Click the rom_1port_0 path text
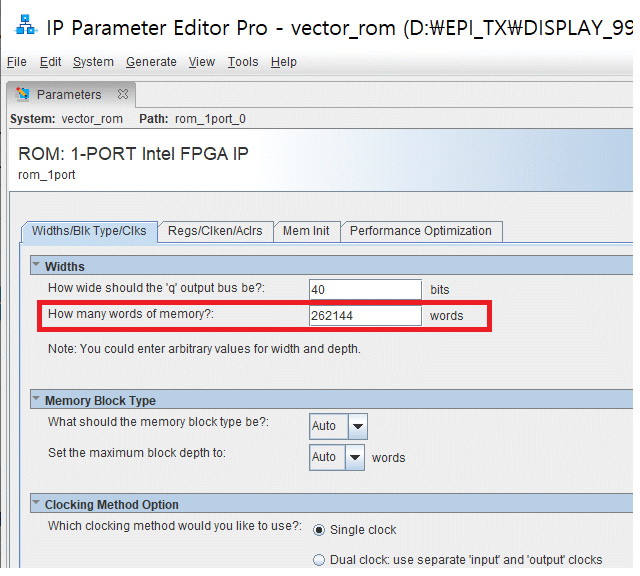 coord(210,119)
